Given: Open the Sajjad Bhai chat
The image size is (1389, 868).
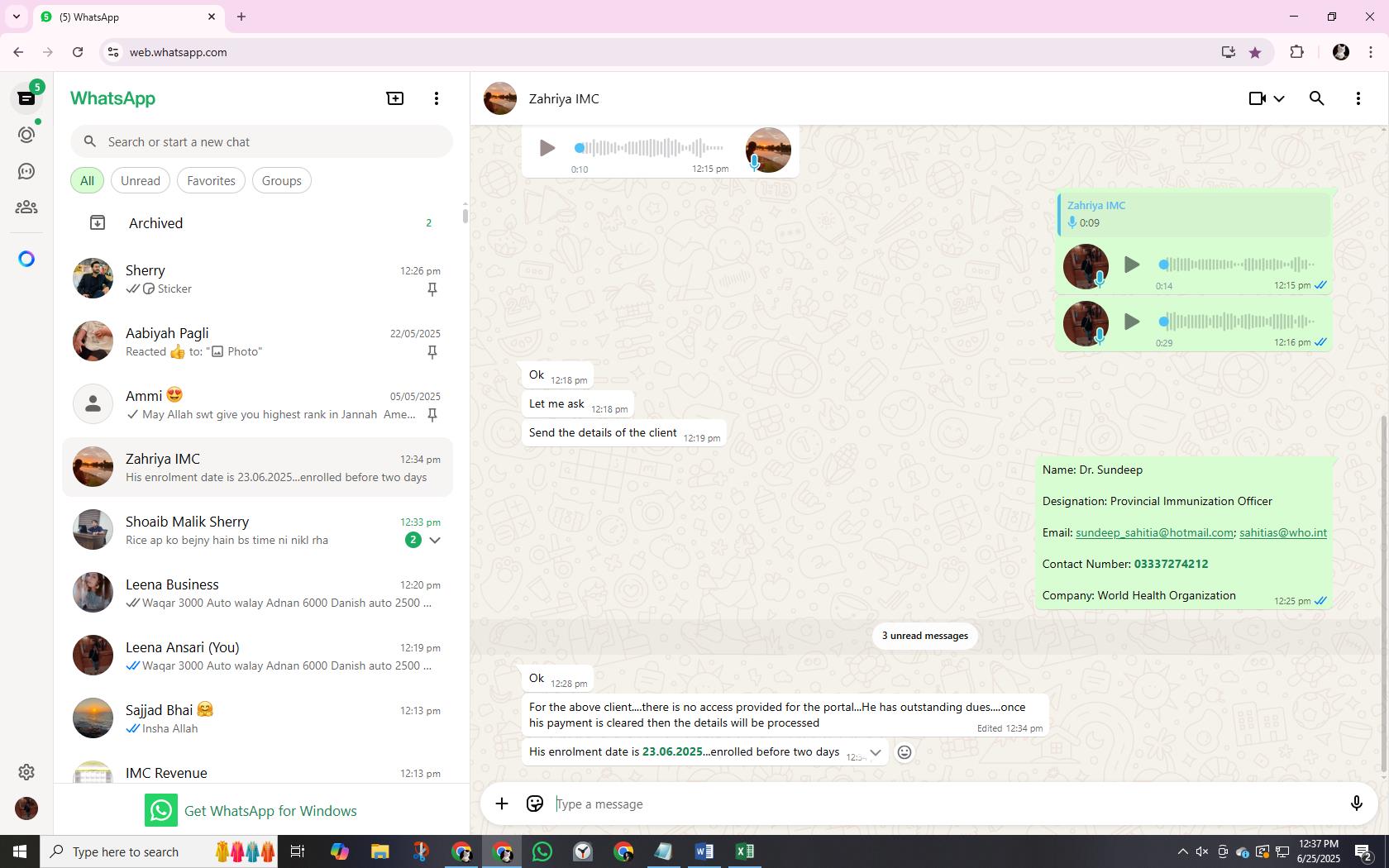Looking at the screenshot, I should click(257, 719).
